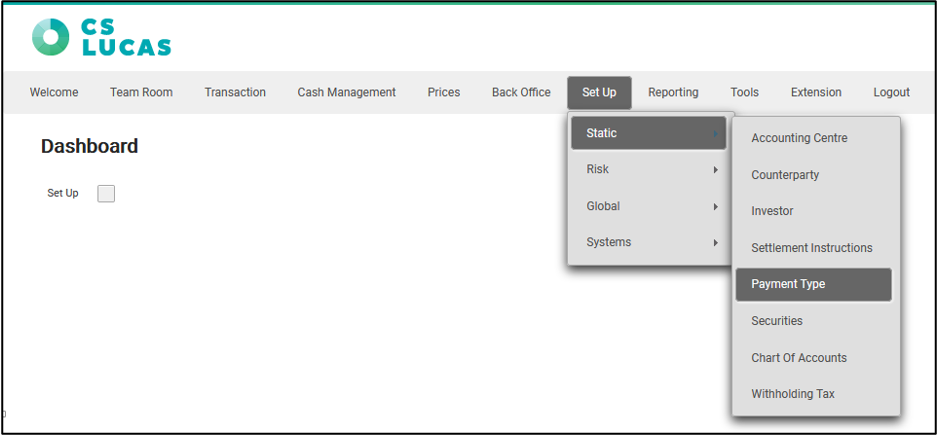Viewport: 938px width, 436px height.
Task: Switch to the Back Office menu
Action: coord(521,92)
